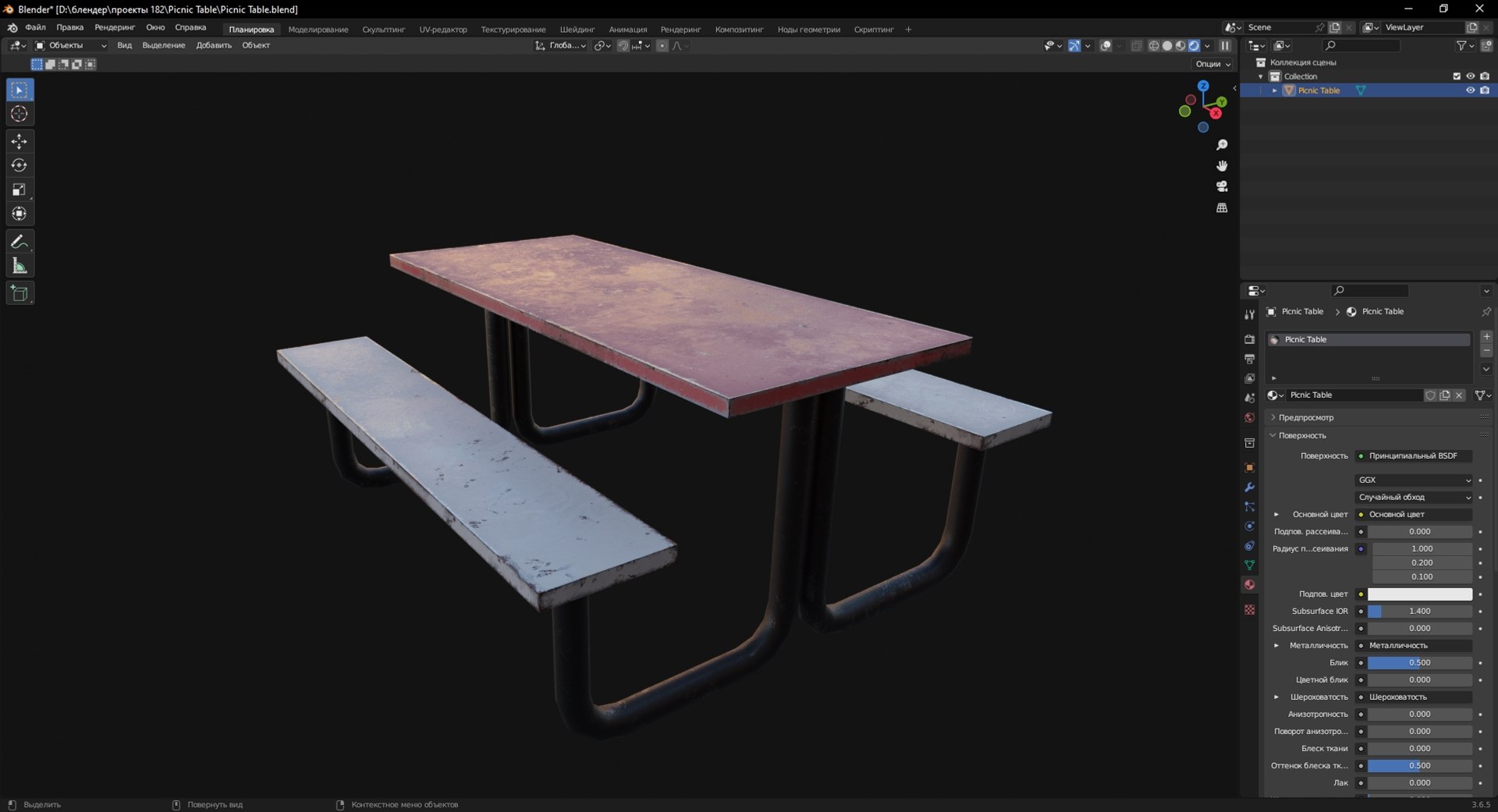The image size is (1498, 812).
Task: Toggle camera view icon in viewport
Action: point(1222,186)
